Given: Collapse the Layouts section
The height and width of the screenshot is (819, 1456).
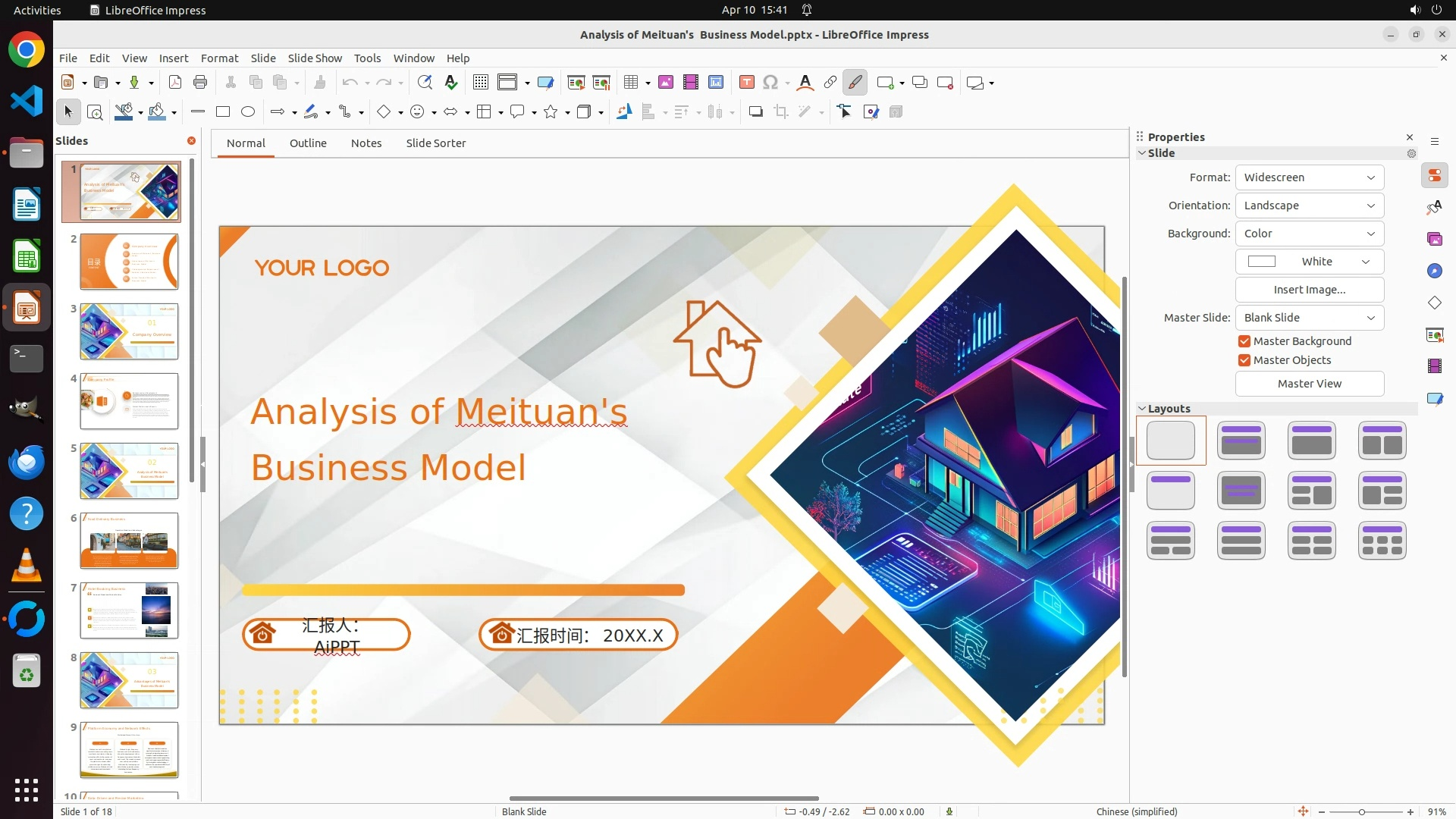Looking at the screenshot, I should coord(1142,409).
